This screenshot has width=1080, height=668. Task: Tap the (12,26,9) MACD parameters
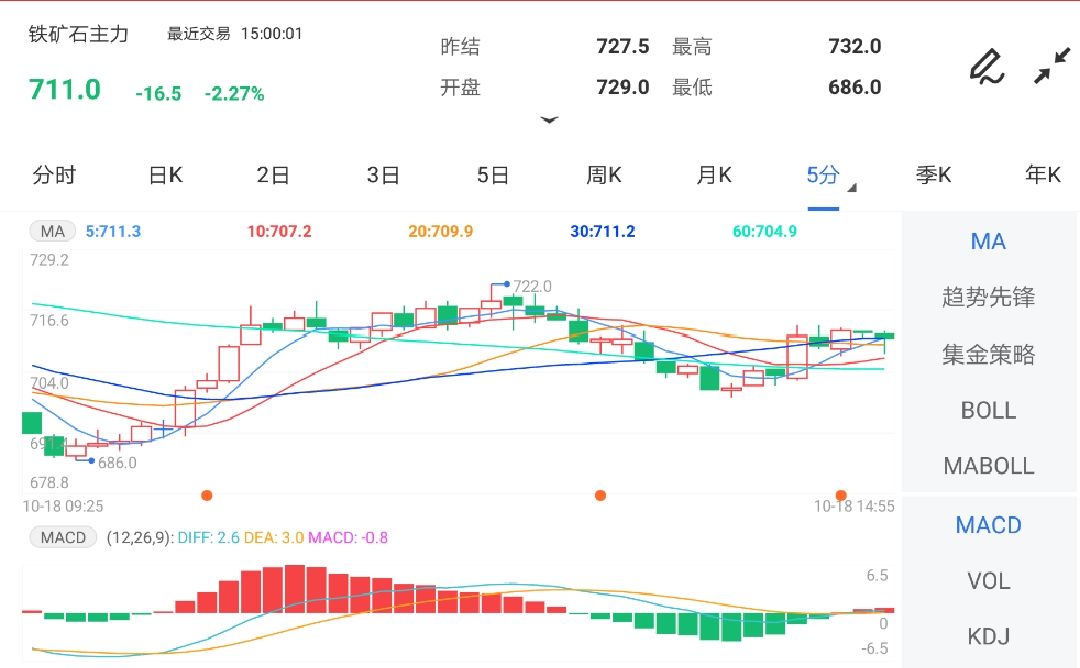pyautogui.click(x=140, y=537)
